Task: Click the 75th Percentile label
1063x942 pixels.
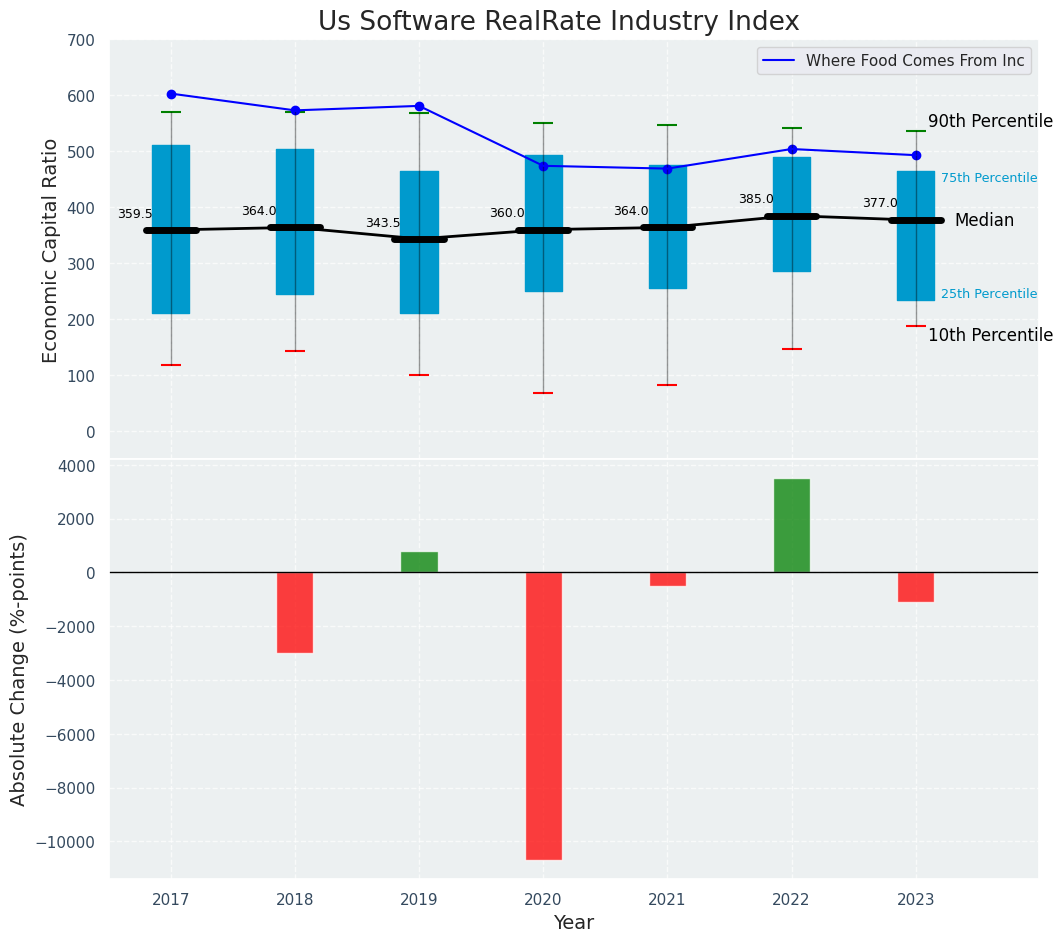Action: (x=988, y=178)
